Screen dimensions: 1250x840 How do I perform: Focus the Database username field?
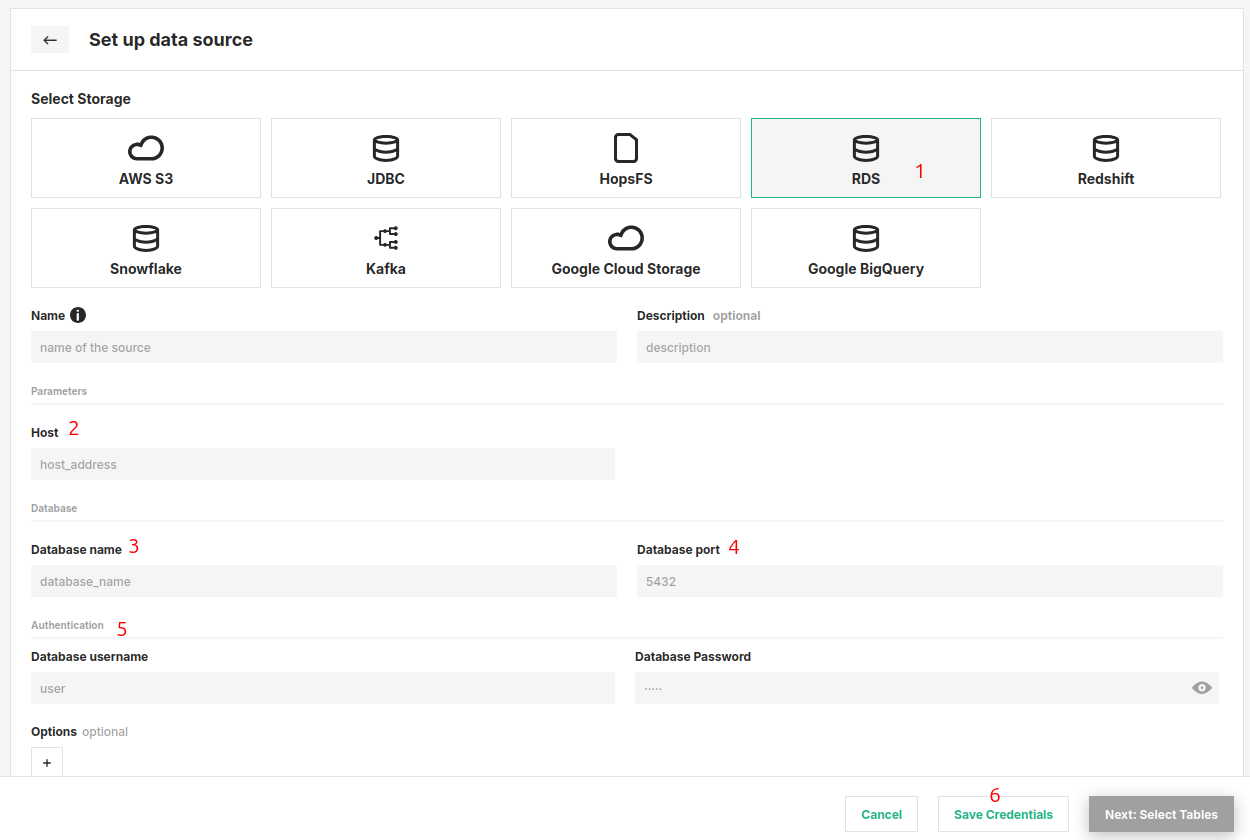pos(323,688)
